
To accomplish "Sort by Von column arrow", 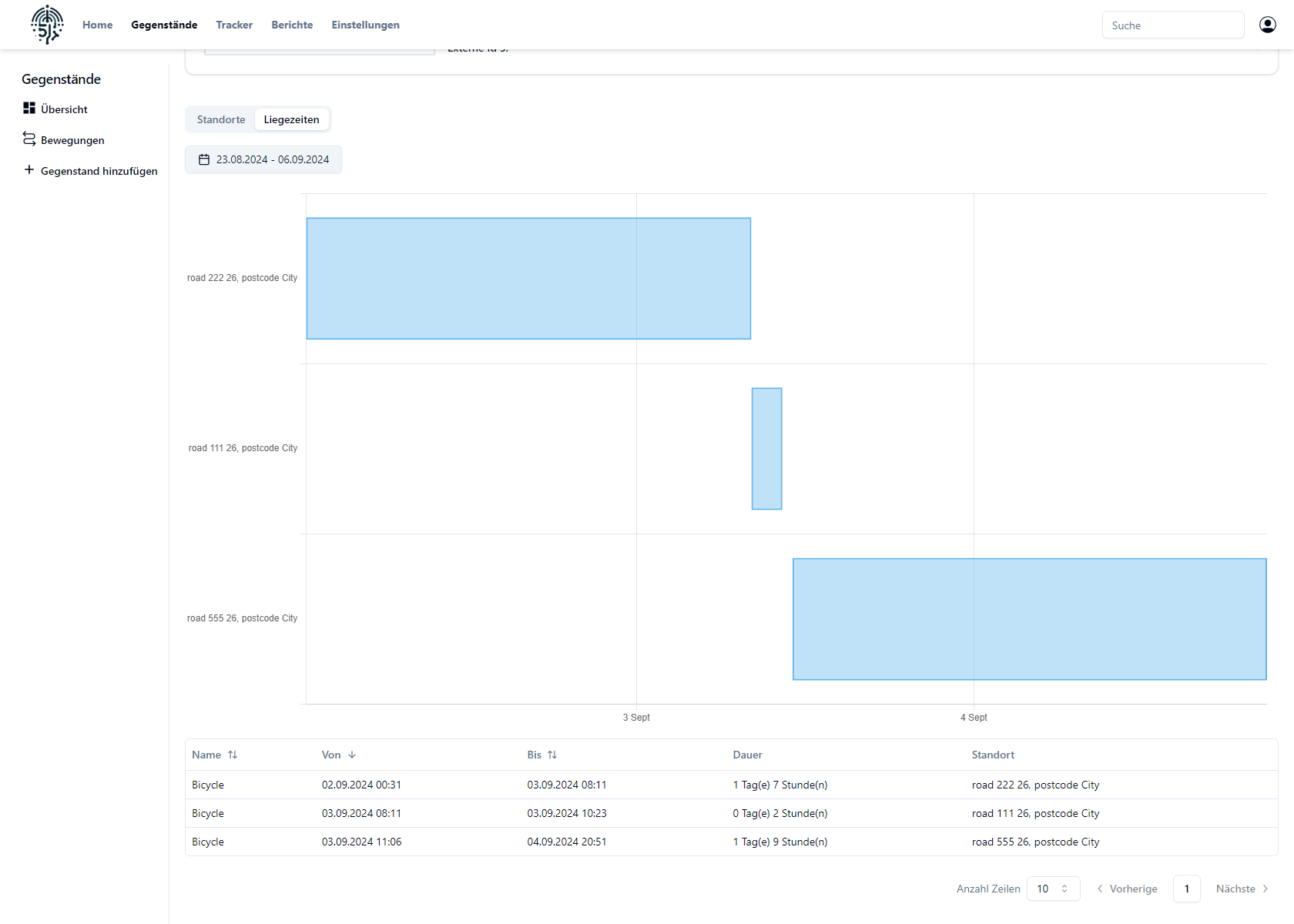I will coord(352,755).
